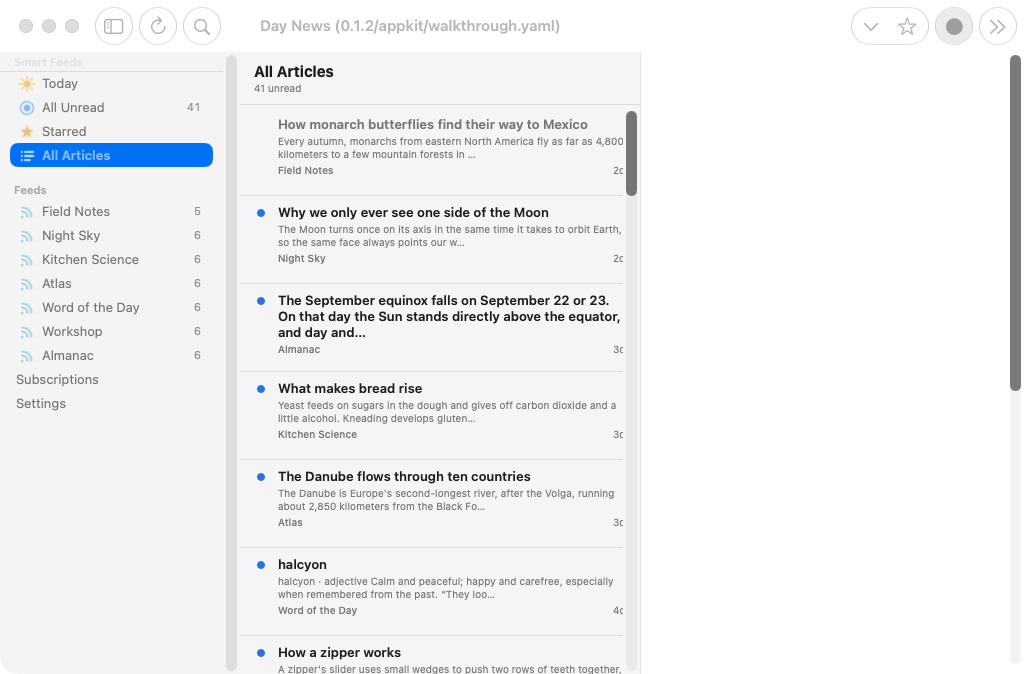The width and height of the screenshot is (1024, 674).
Task: Click the Feeds section header
Action: pos(30,190)
